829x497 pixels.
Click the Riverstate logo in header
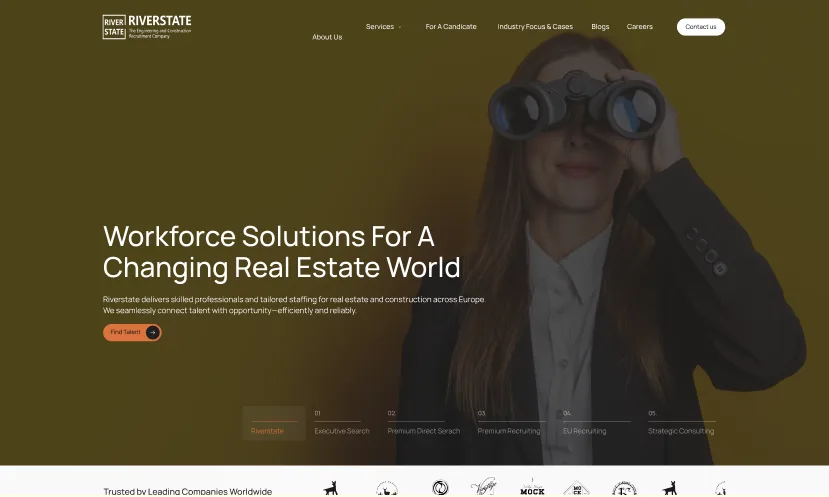tap(147, 26)
